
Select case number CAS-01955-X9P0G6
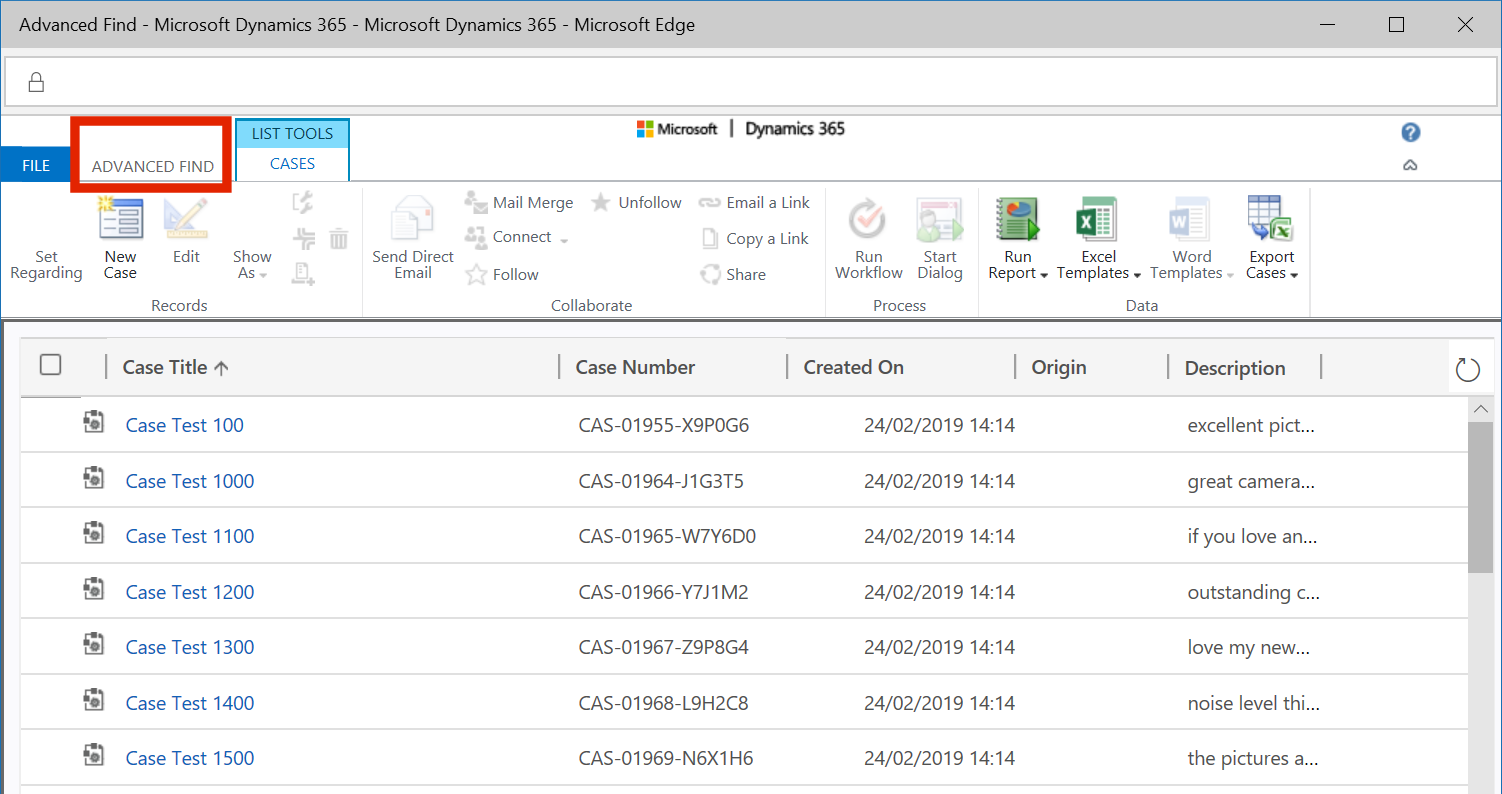tap(664, 425)
